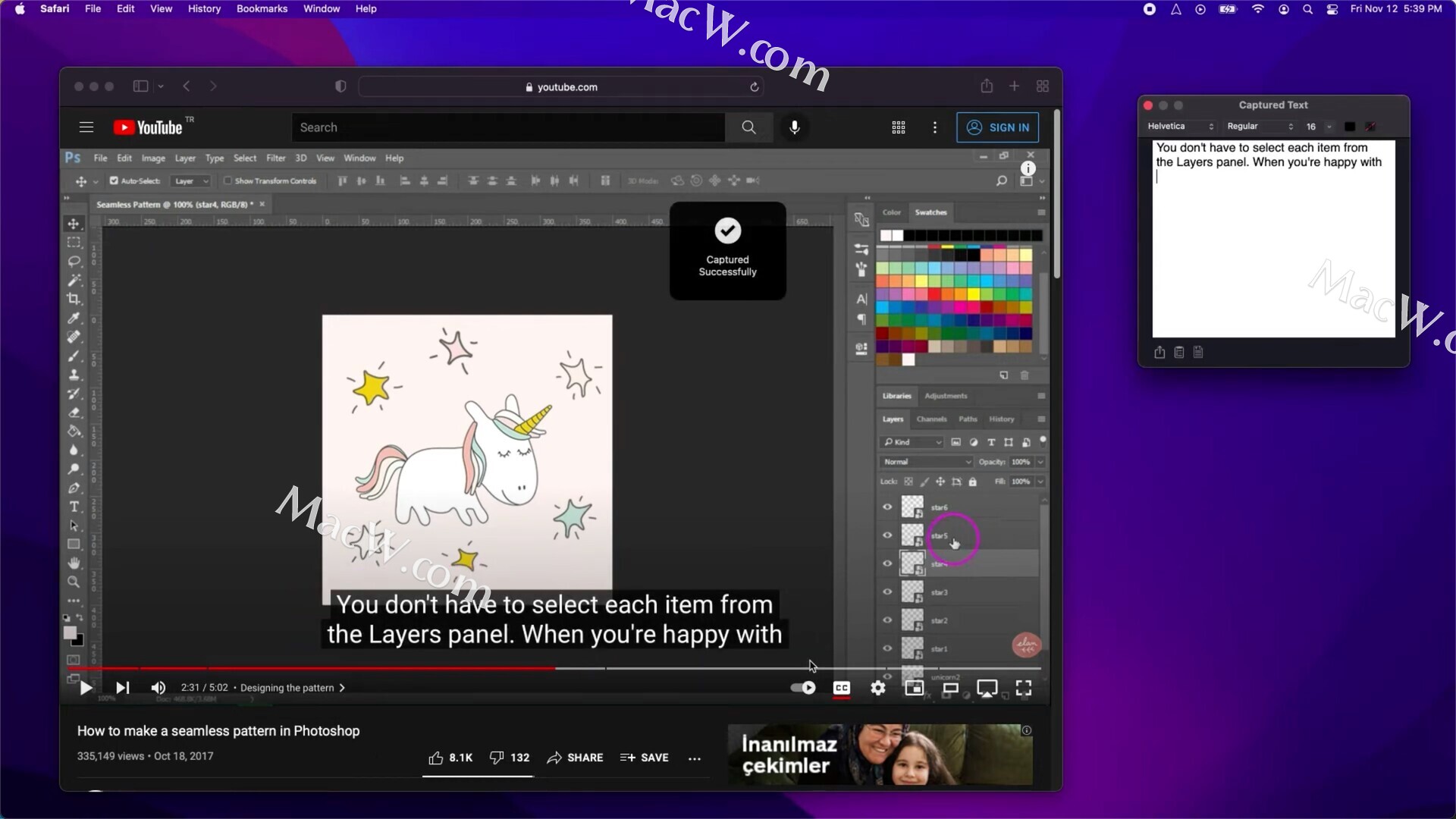Image resolution: width=1456 pixels, height=819 pixels.
Task: Open the Apple menu
Action: [x=20, y=9]
